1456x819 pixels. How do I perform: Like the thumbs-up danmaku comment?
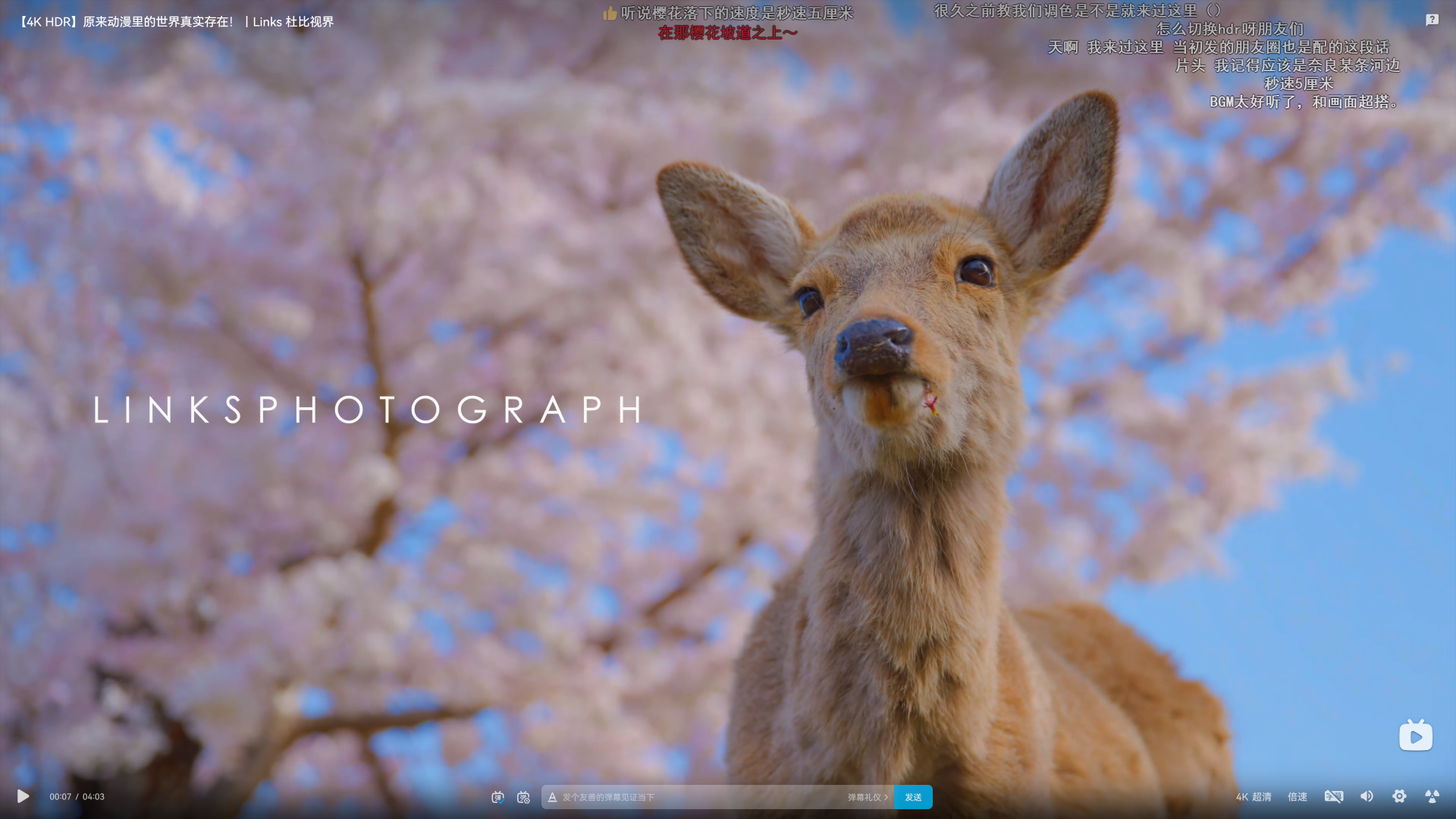coord(728,13)
